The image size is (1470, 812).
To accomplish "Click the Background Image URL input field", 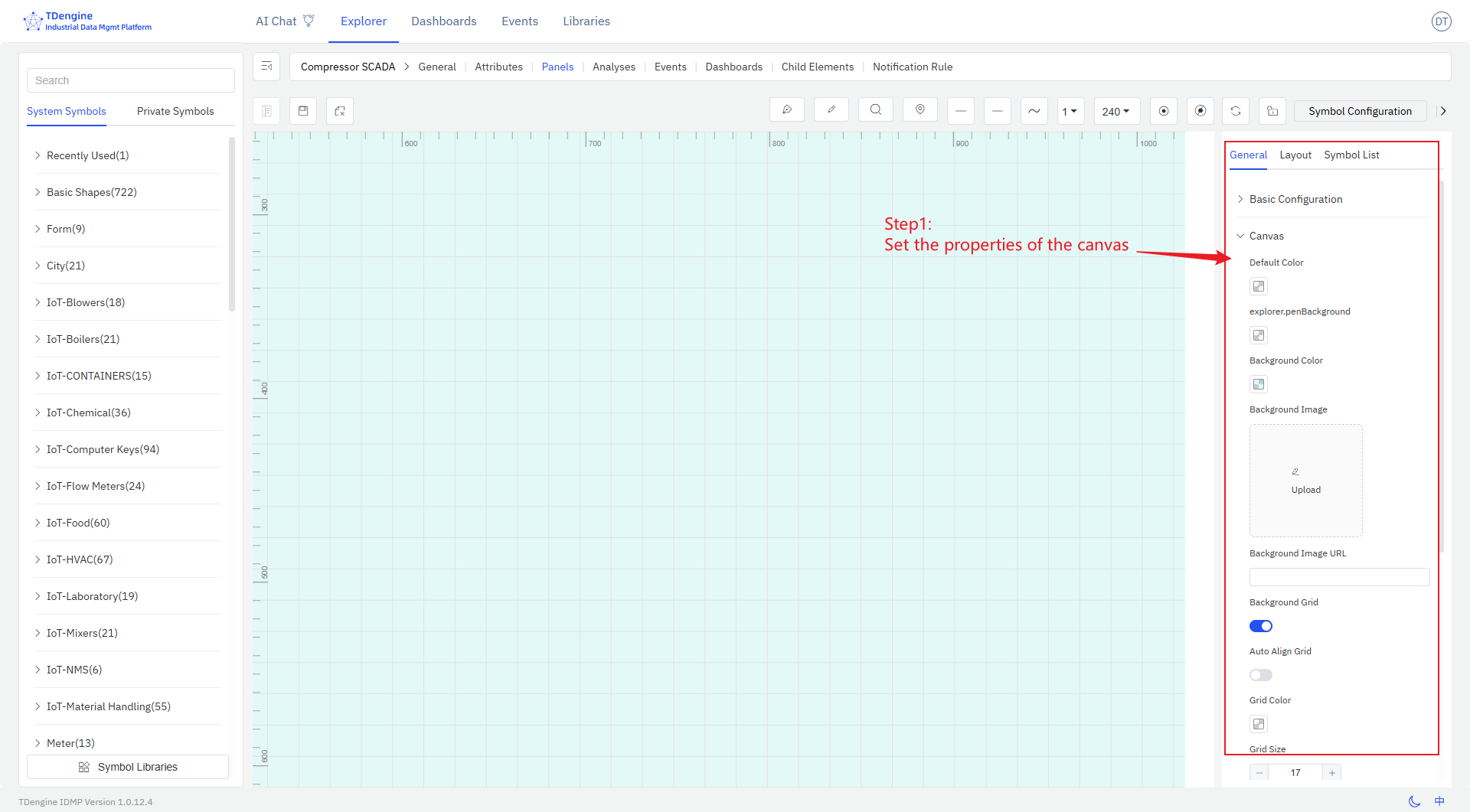I will coord(1339,577).
